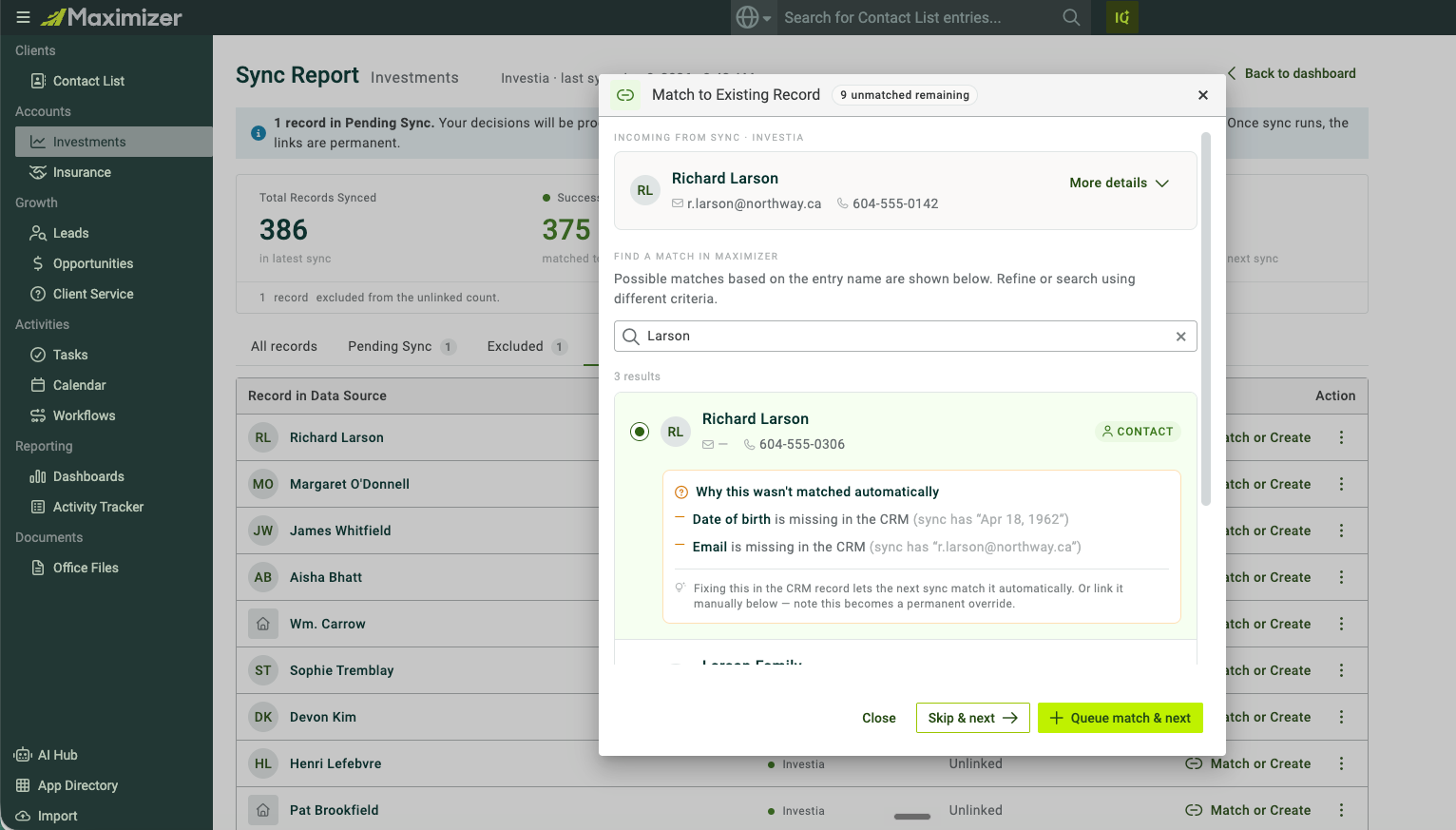The width and height of the screenshot is (1456, 830).
Task: Click Action column header
Action: click(1335, 396)
